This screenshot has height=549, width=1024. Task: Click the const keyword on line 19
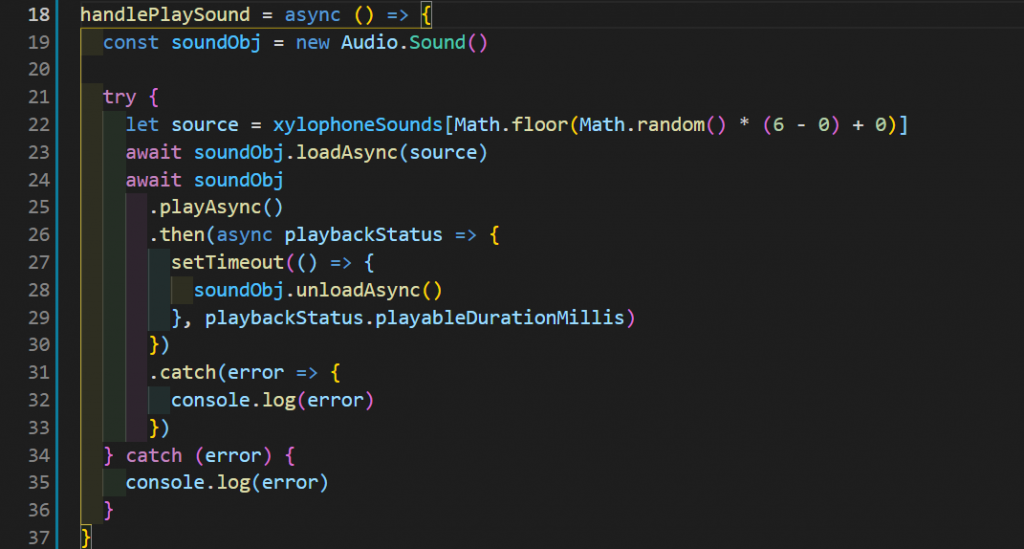[131, 42]
